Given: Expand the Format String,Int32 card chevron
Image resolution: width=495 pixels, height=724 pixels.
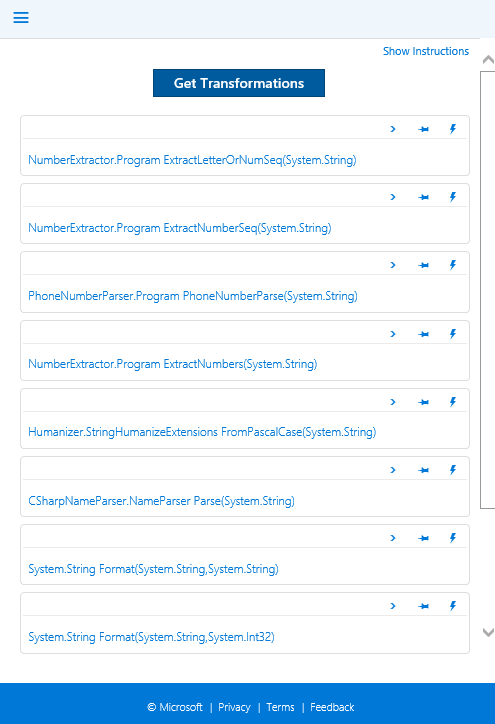Looking at the screenshot, I should [393, 606].
